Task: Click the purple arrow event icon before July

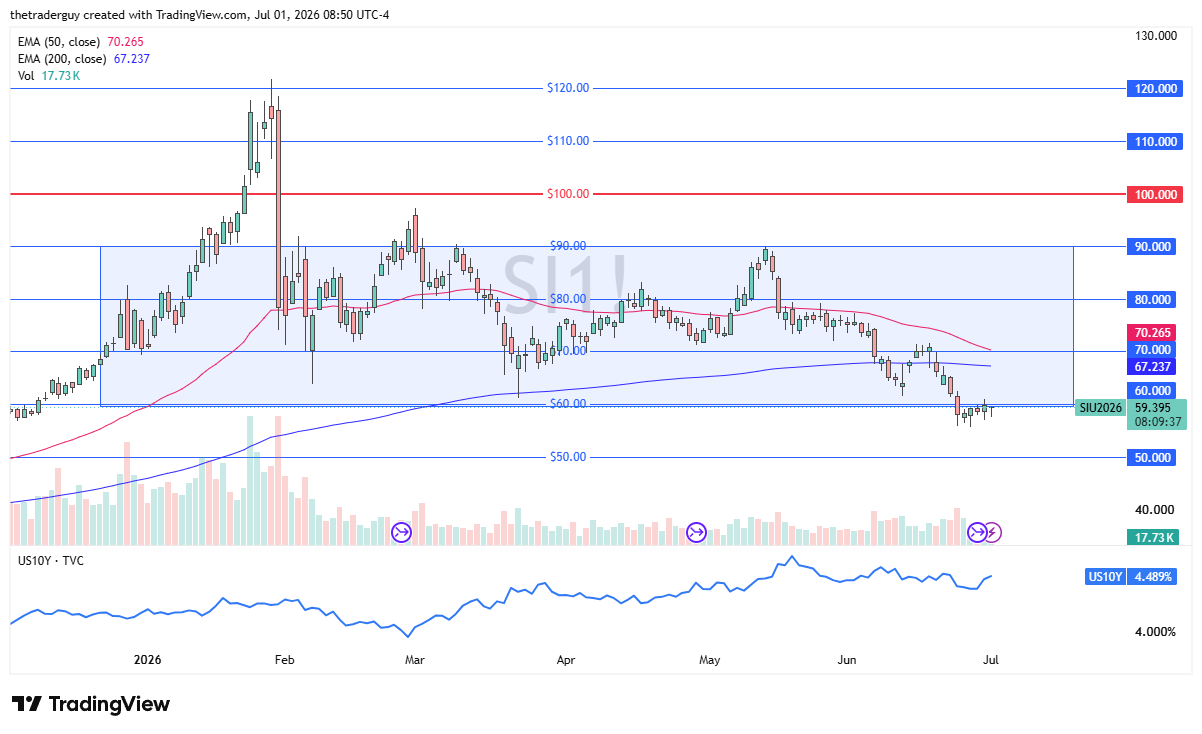Action: pyautogui.click(x=977, y=532)
